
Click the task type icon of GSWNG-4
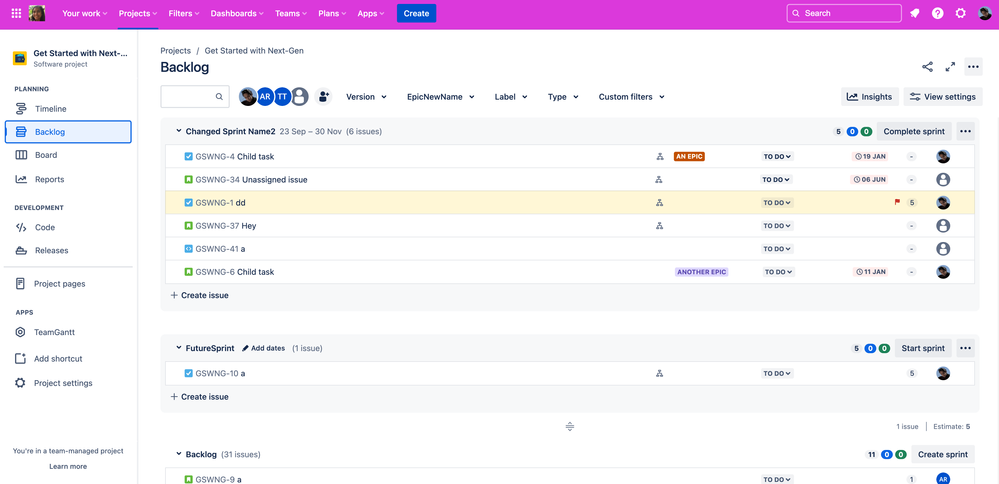(189, 157)
